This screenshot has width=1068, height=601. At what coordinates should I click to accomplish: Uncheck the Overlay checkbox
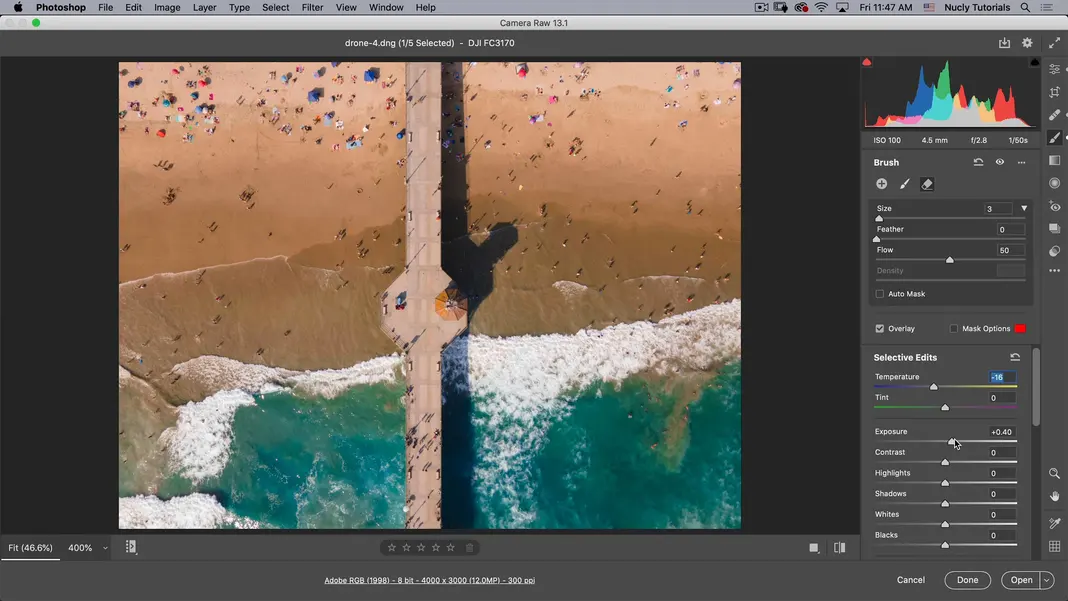tap(879, 328)
